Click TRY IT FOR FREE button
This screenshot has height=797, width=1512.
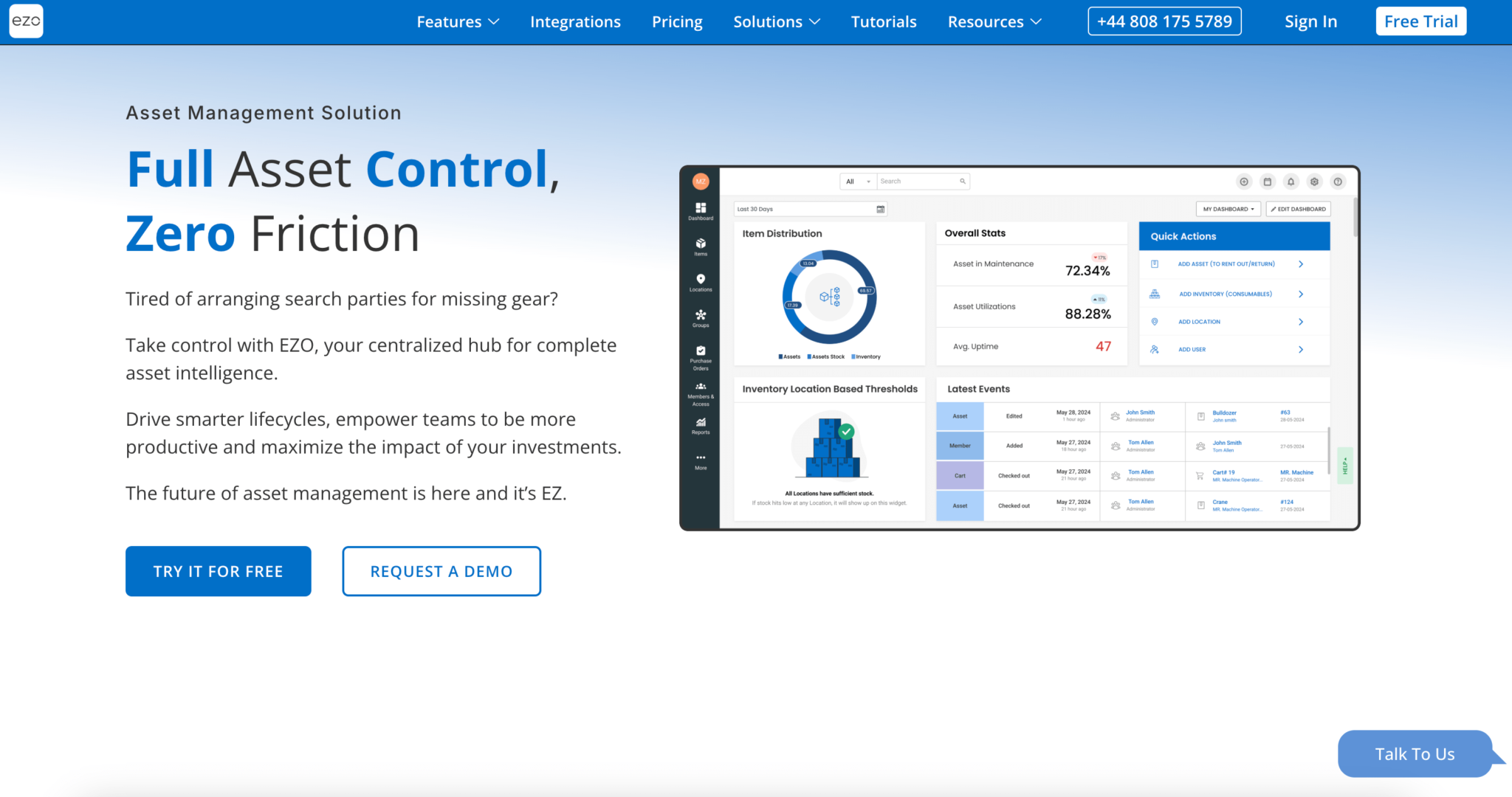219,571
